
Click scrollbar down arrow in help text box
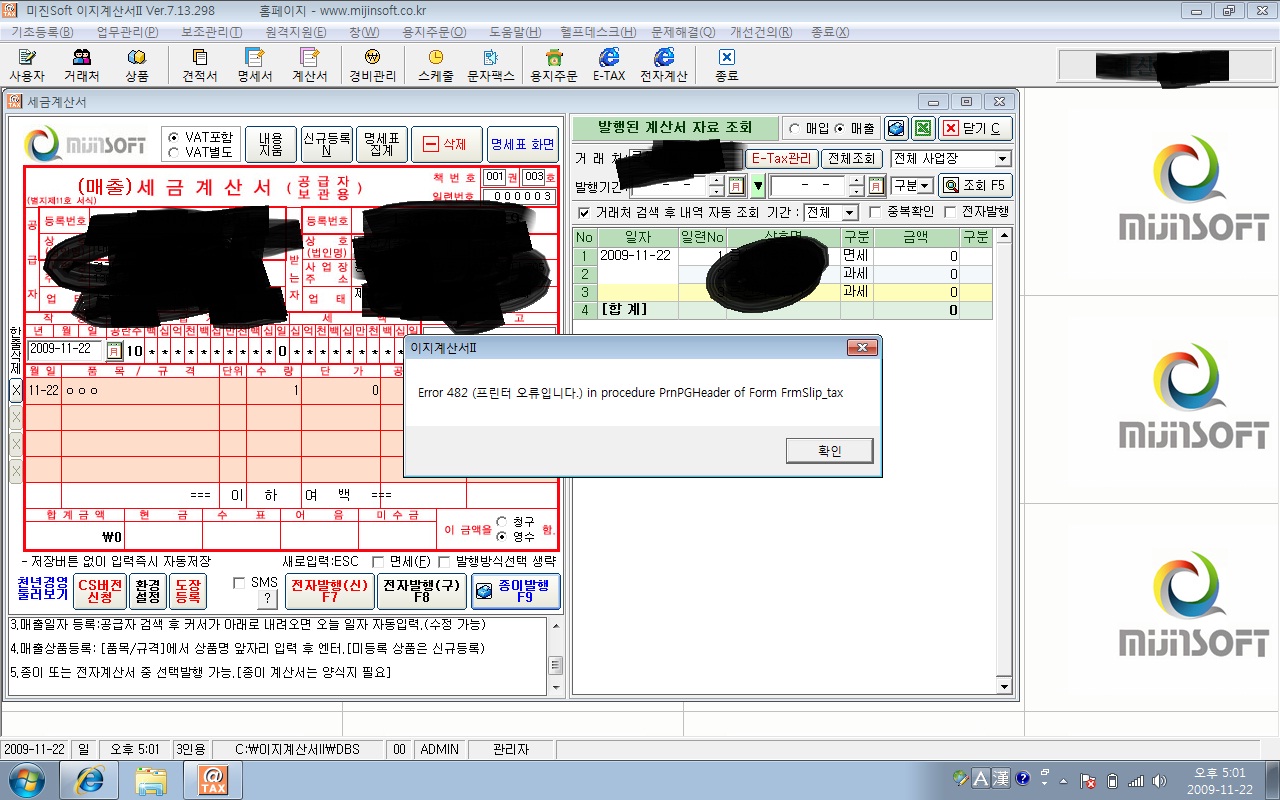(555, 689)
